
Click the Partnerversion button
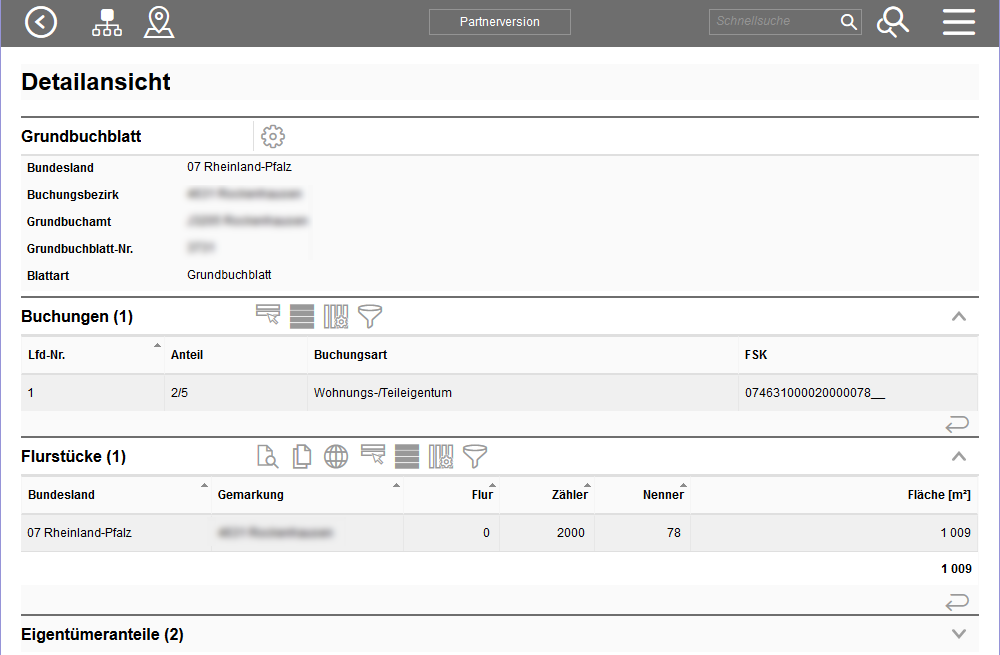click(499, 22)
